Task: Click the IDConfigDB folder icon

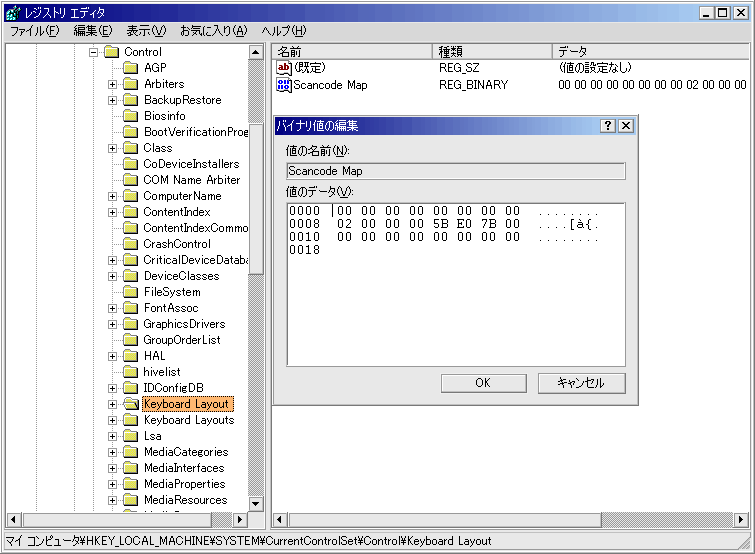Action: (x=130, y=388)
